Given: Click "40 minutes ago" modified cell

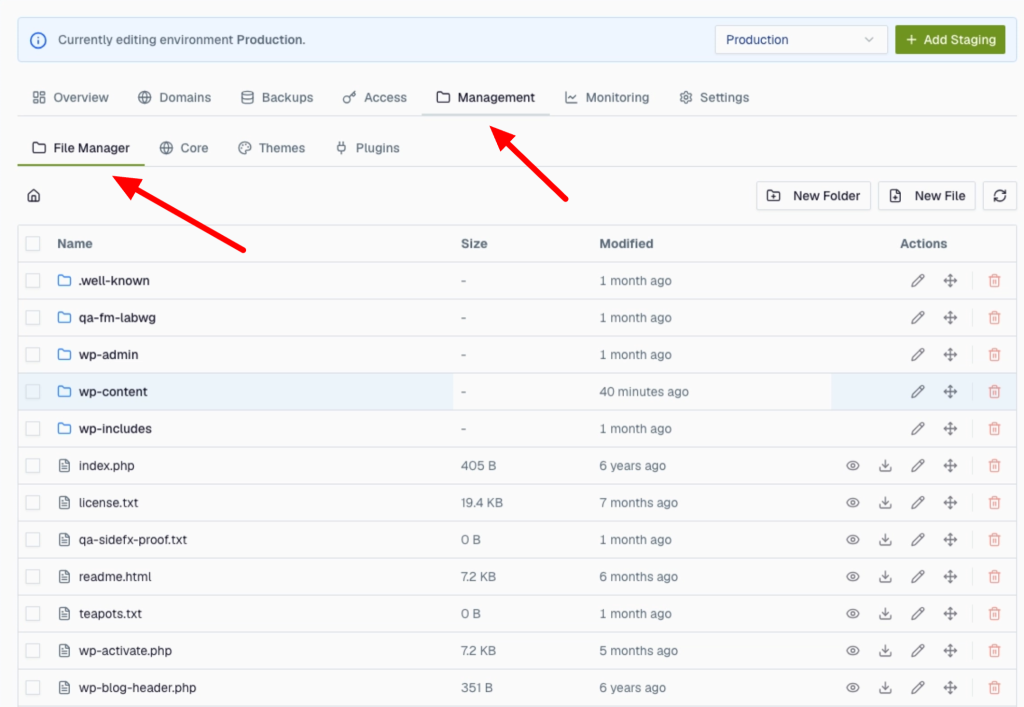Looking at the screenshot, I should (644, 392).
